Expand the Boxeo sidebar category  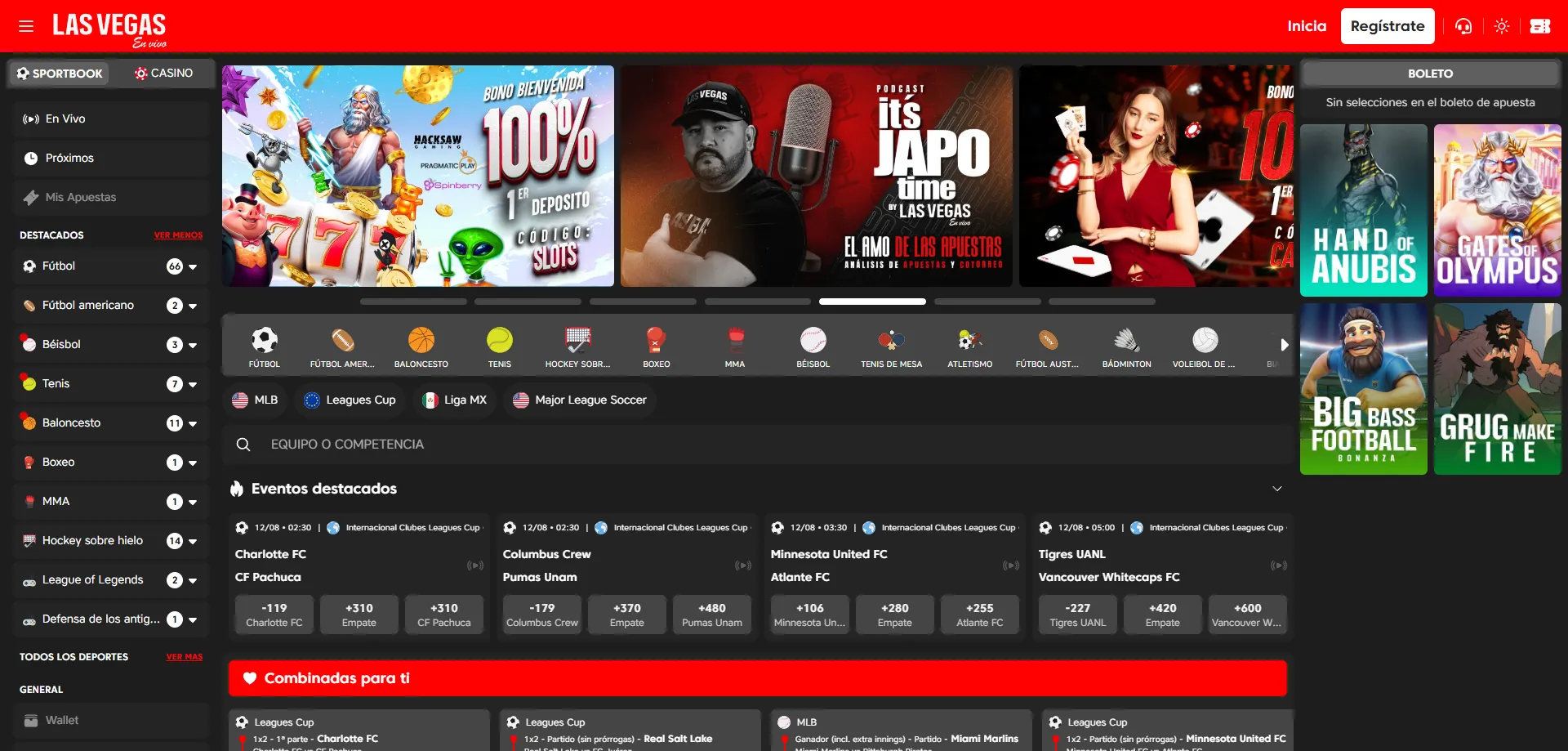point(193,463)
